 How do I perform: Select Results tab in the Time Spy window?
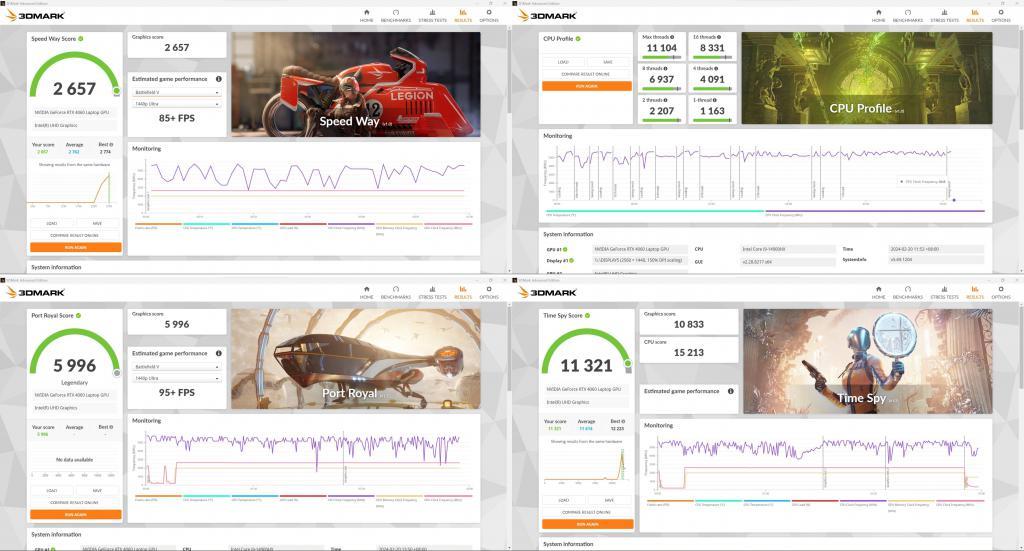(974, 291)
